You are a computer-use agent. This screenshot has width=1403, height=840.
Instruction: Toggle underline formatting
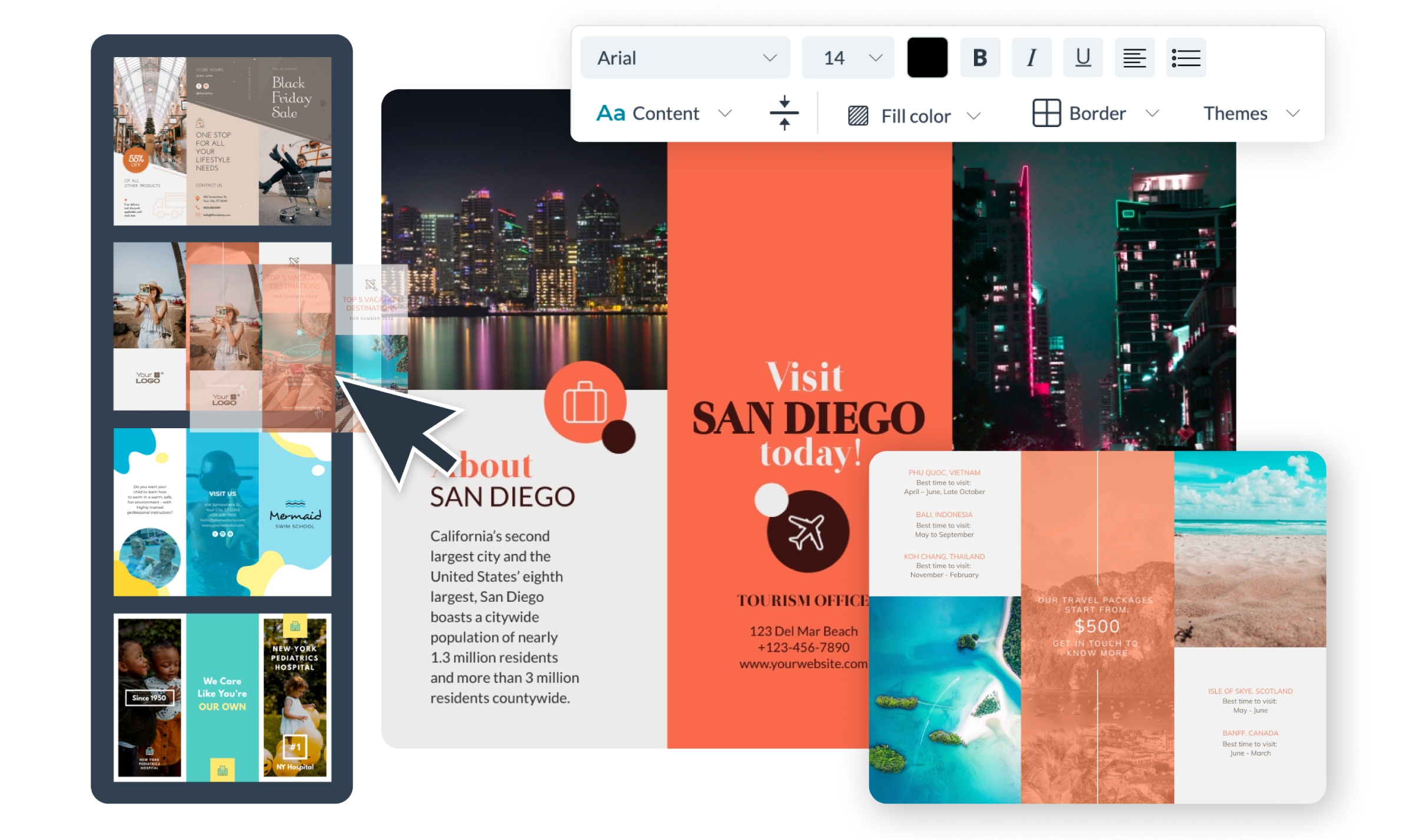tap(1082, 57)
